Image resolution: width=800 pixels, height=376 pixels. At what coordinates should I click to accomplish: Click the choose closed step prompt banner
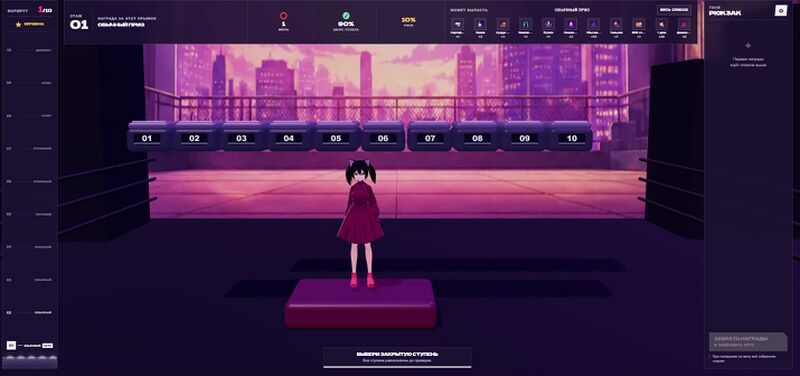point(397,357)
